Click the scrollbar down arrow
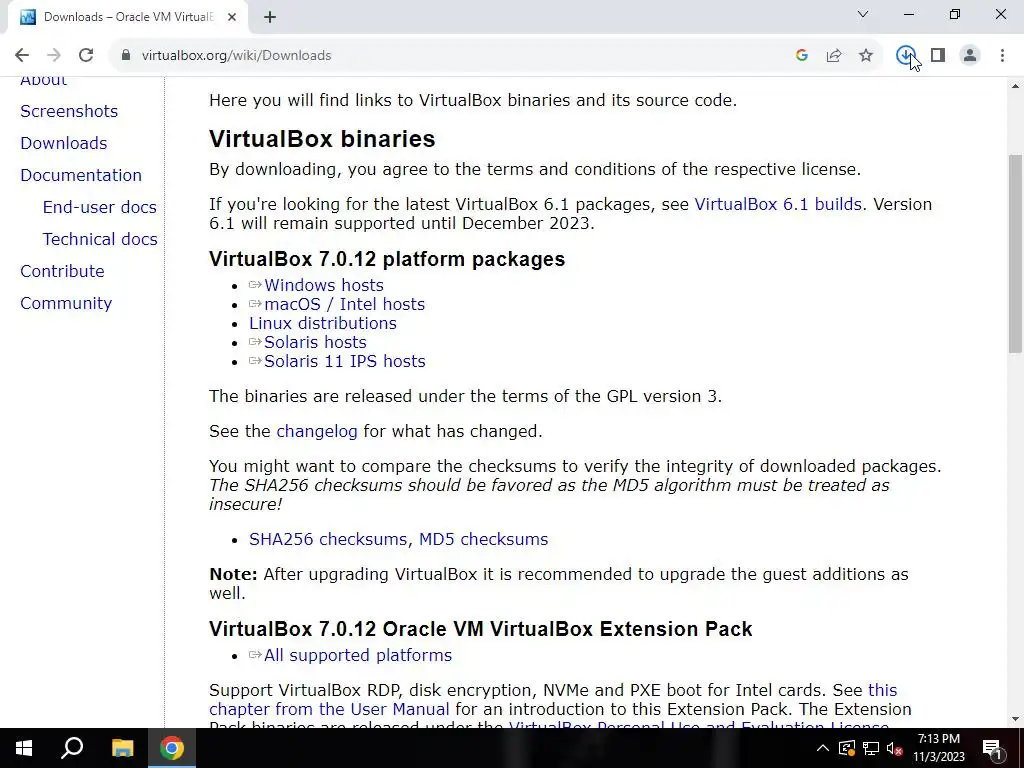The height and width of the screenshot is (768, 1024). [1015, 719]
